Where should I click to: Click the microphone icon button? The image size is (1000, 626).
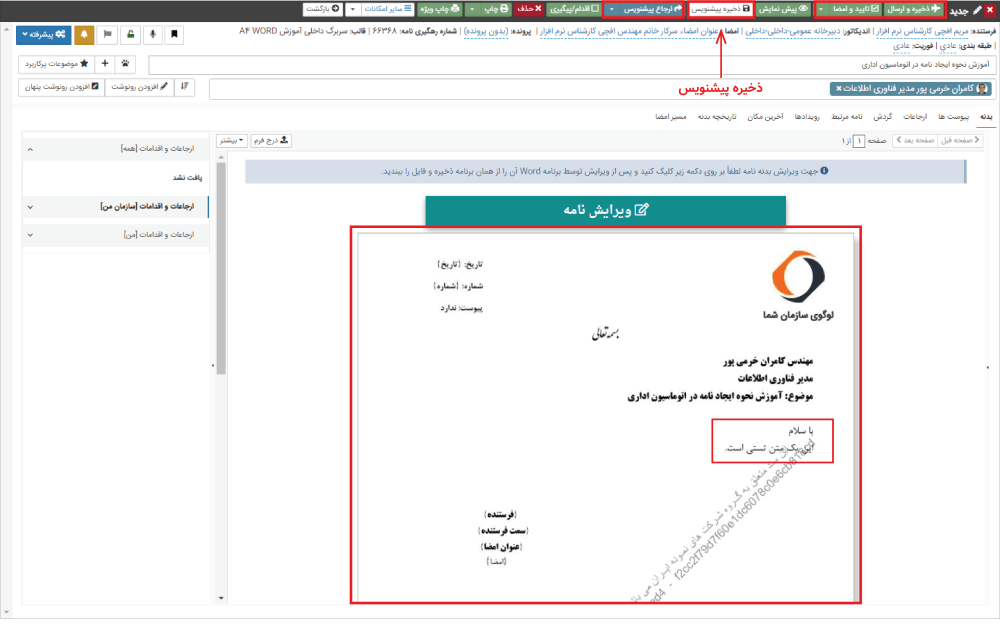(153, 34)
